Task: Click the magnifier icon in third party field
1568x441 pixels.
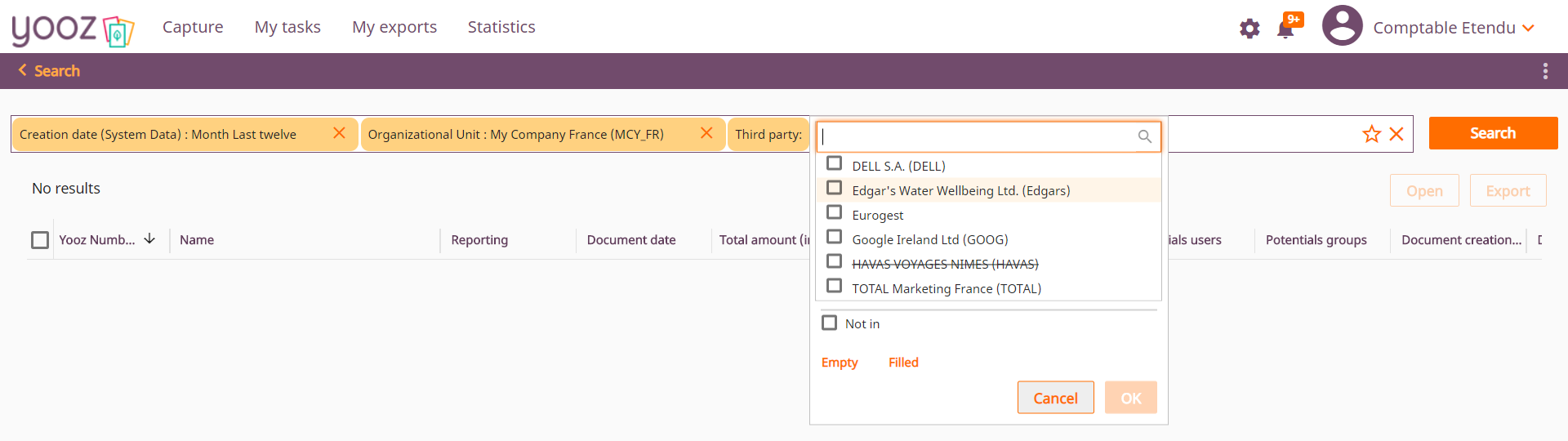Action: [1145, 136]
